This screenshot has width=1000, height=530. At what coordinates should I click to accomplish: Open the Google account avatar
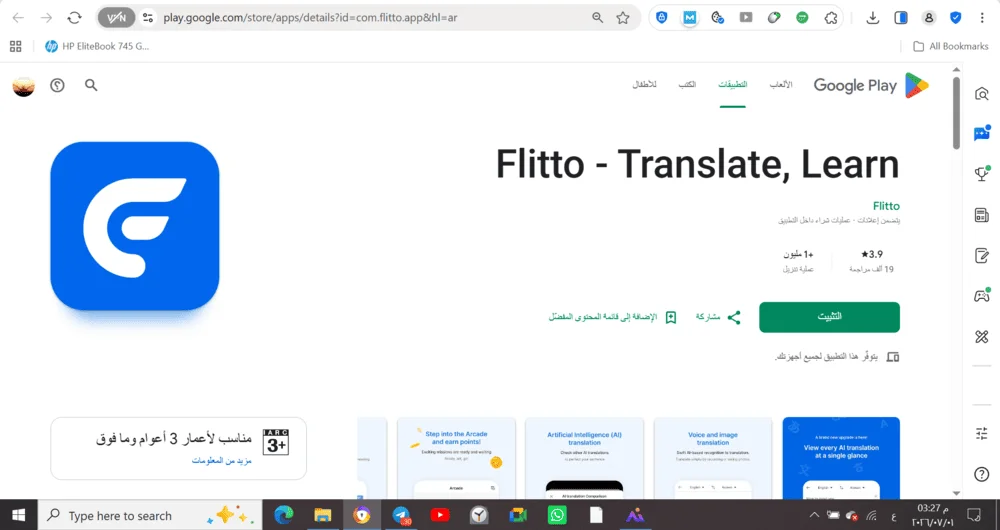point(24,85)
